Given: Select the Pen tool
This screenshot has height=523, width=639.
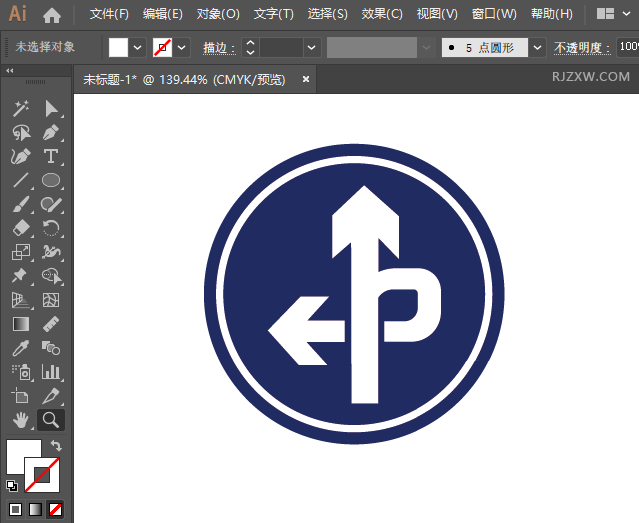Looking at the screenshot, I should 51,133.
